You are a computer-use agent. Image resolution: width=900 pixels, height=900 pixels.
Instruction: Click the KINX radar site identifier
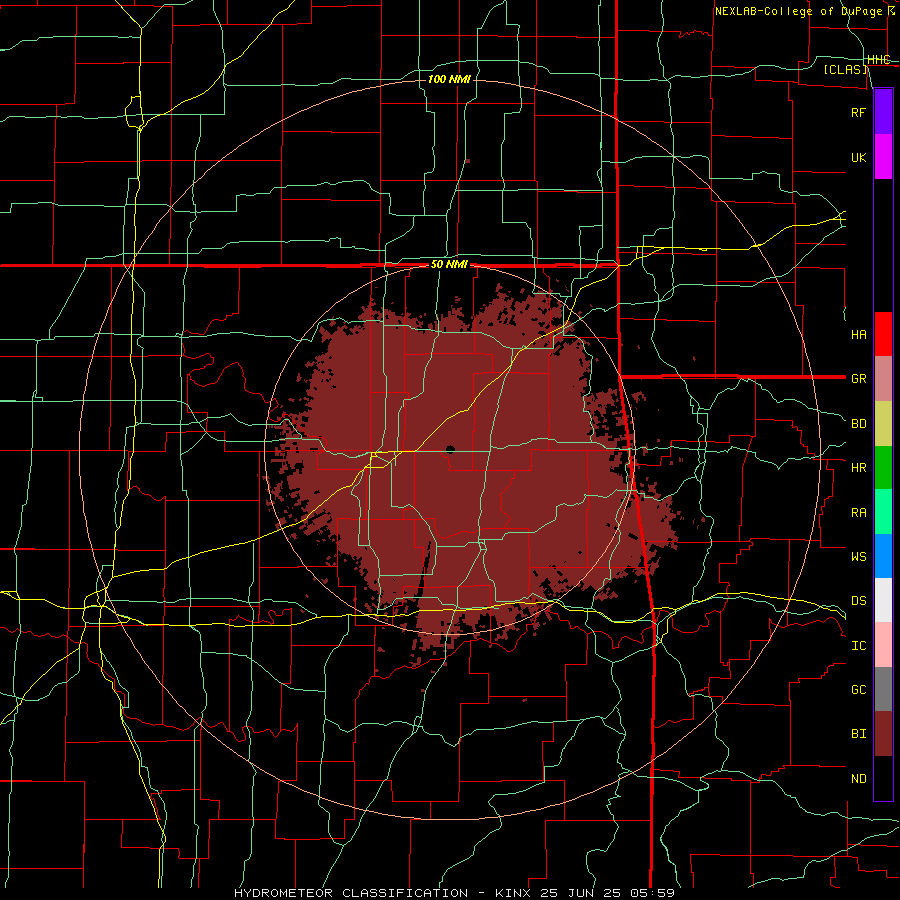[512, 893]
